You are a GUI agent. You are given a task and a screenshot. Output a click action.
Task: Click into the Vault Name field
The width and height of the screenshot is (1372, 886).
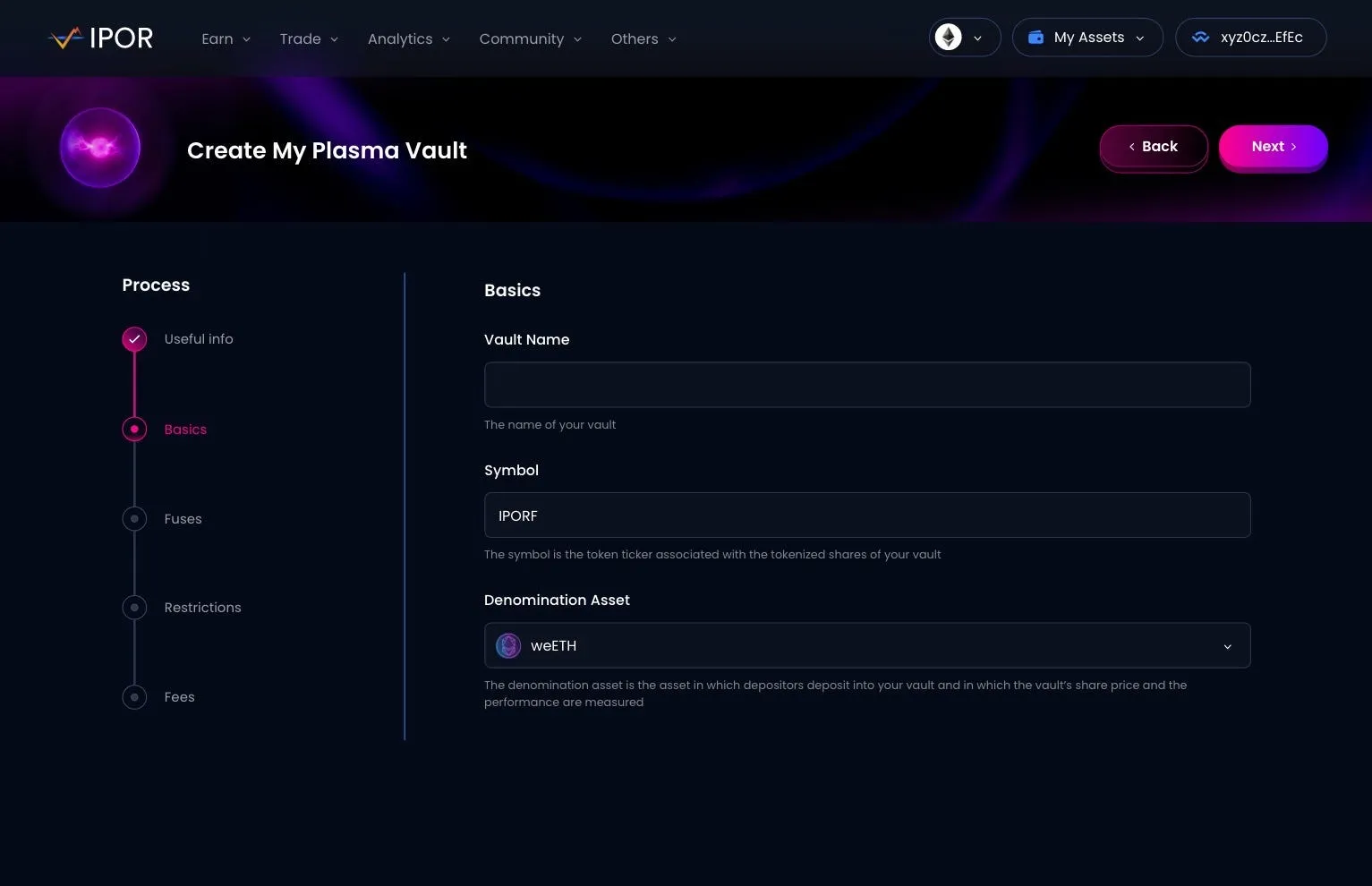coord(867,385)
